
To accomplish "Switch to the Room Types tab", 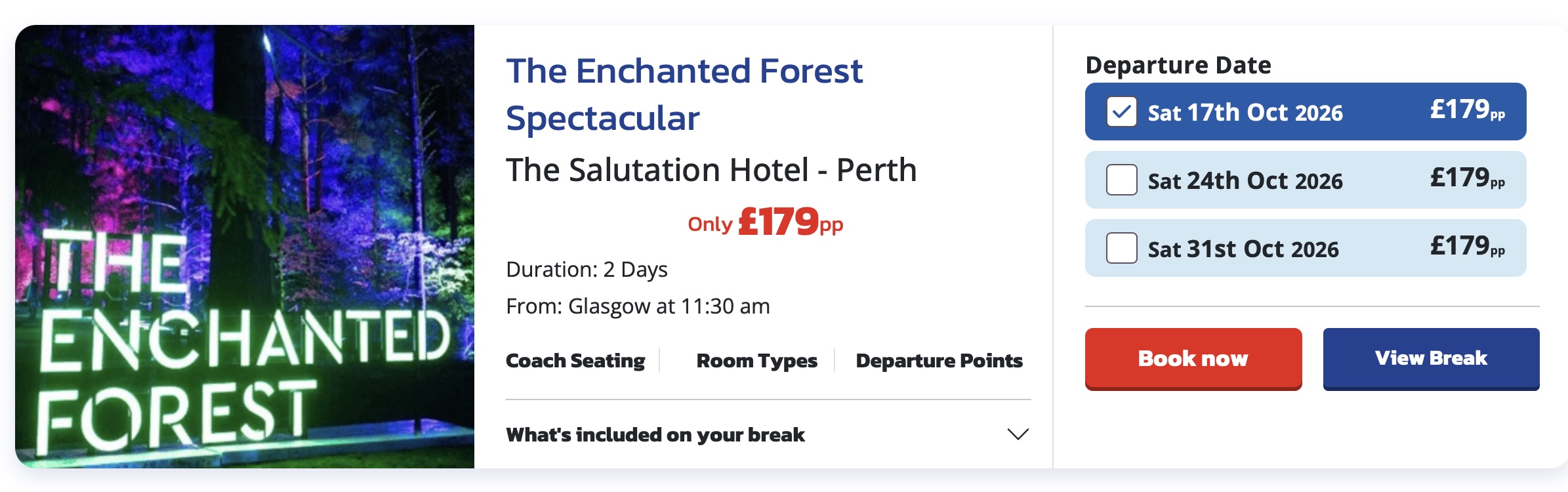I will (x=756, y=361).
